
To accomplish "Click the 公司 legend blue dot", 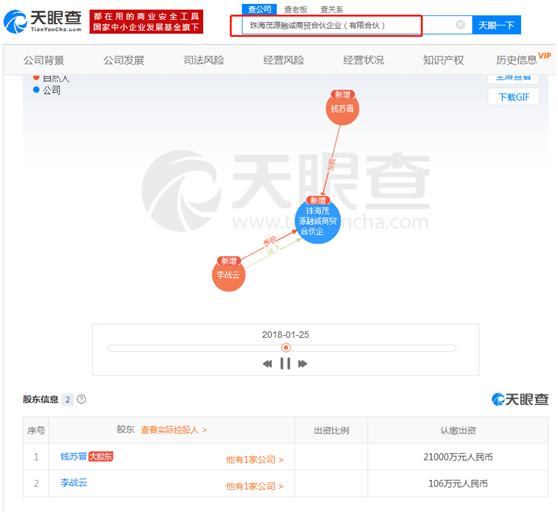I will pyautogui.click(x=36, y=90).
